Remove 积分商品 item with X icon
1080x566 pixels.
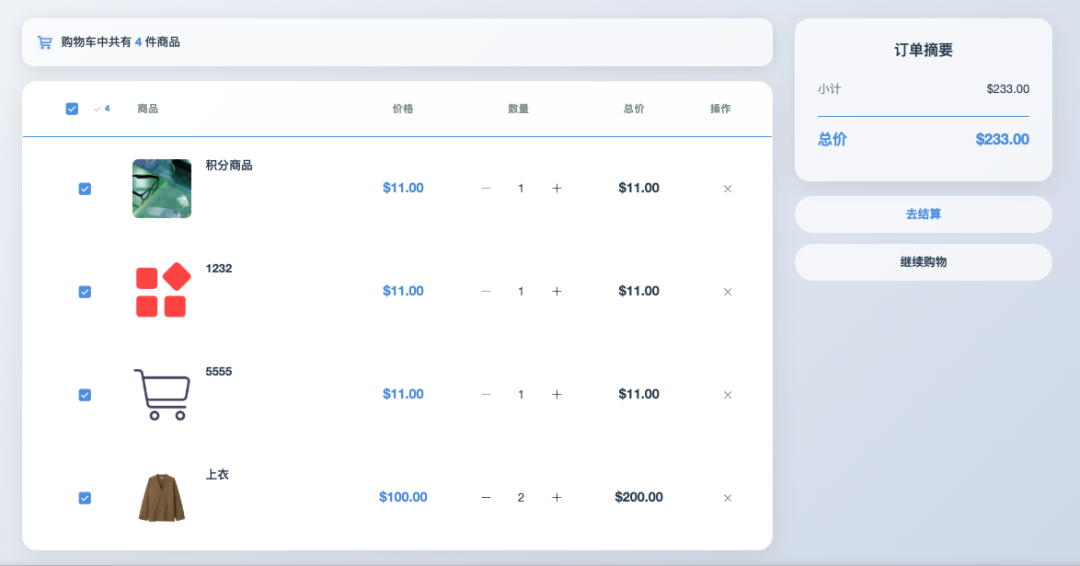[x=727, y=189]
